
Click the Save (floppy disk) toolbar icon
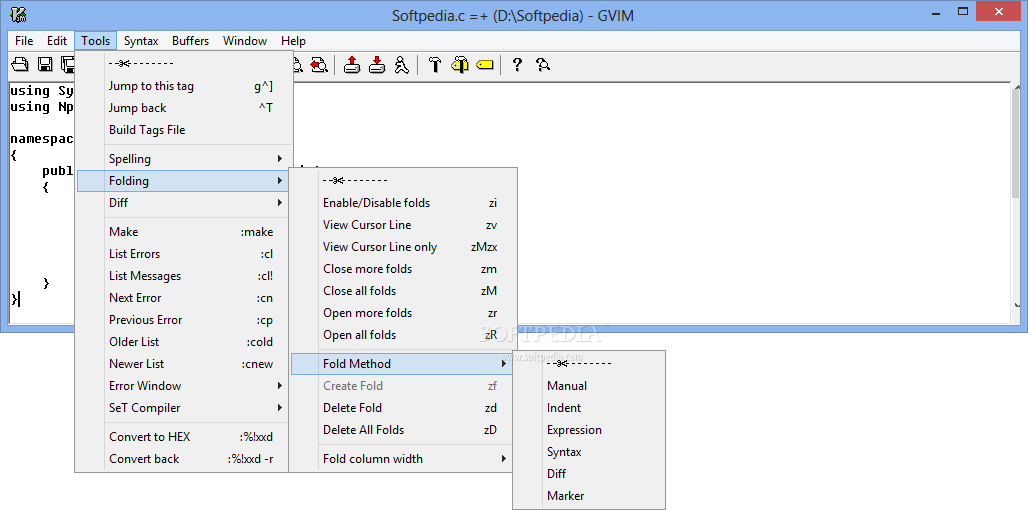(x=45, y=64)
